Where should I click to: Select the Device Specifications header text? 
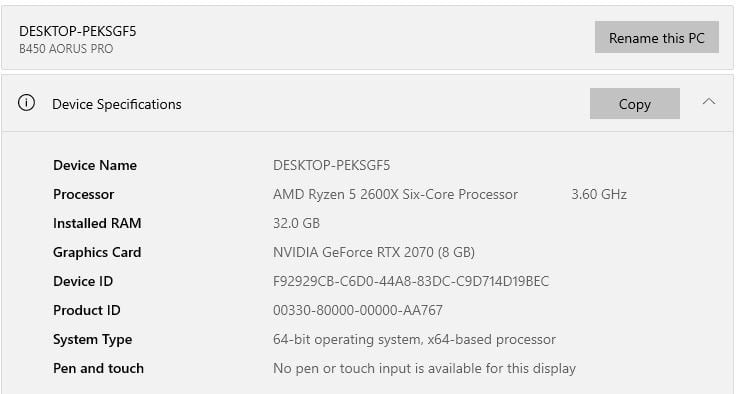click(117, 104)
